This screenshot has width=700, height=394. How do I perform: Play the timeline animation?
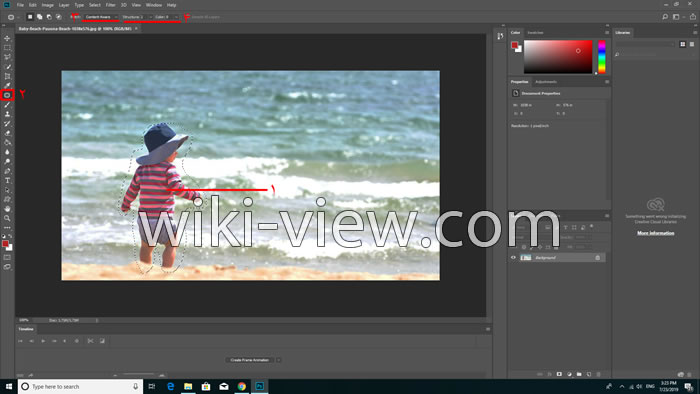tap(43, 341)
